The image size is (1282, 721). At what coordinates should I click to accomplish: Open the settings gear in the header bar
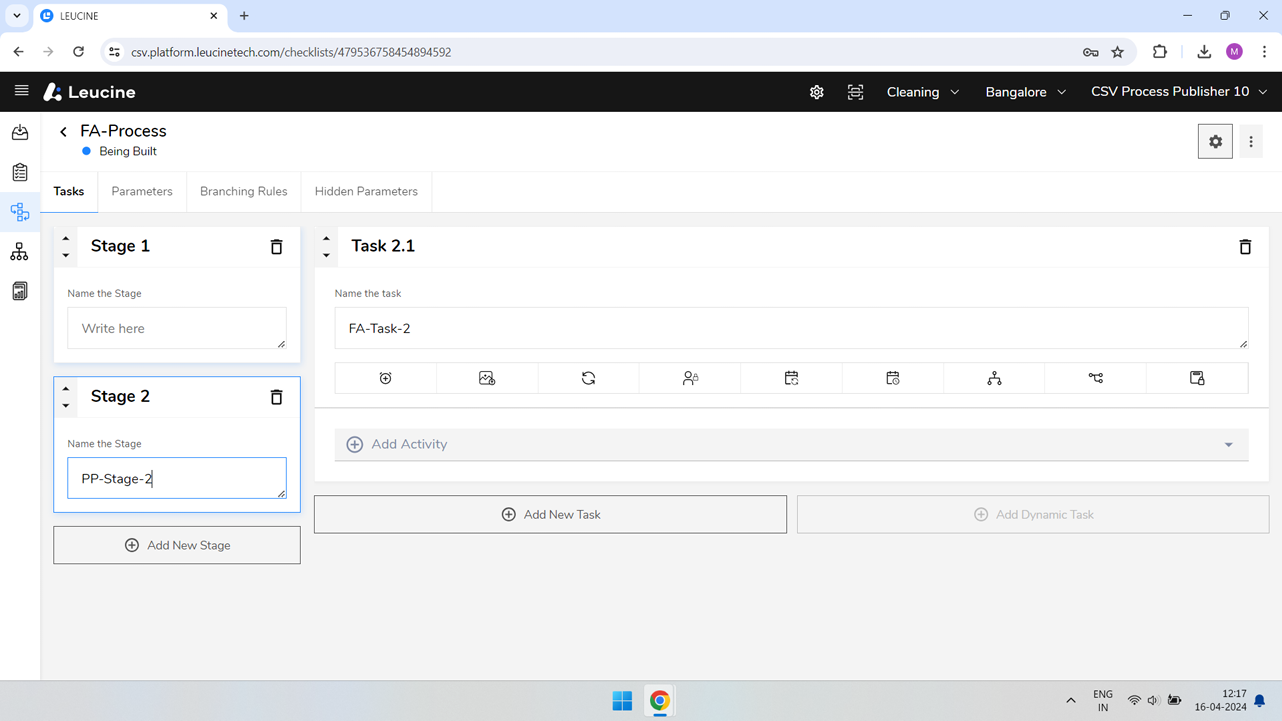click(x=817, y=92)
